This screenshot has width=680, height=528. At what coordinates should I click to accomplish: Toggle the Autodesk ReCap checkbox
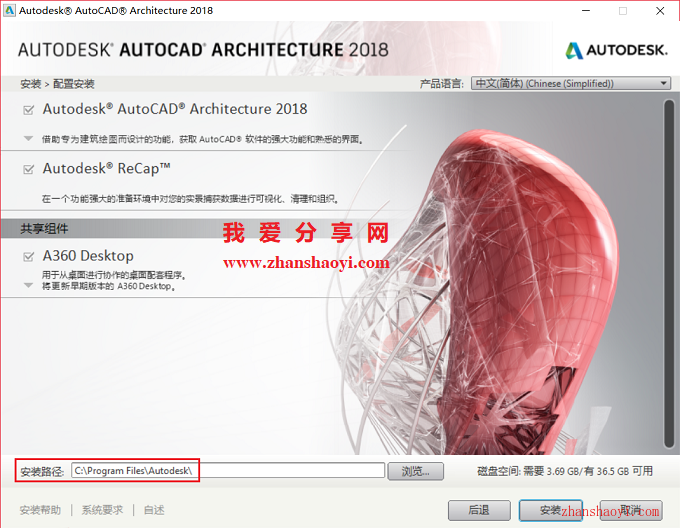tap(29, 169)
